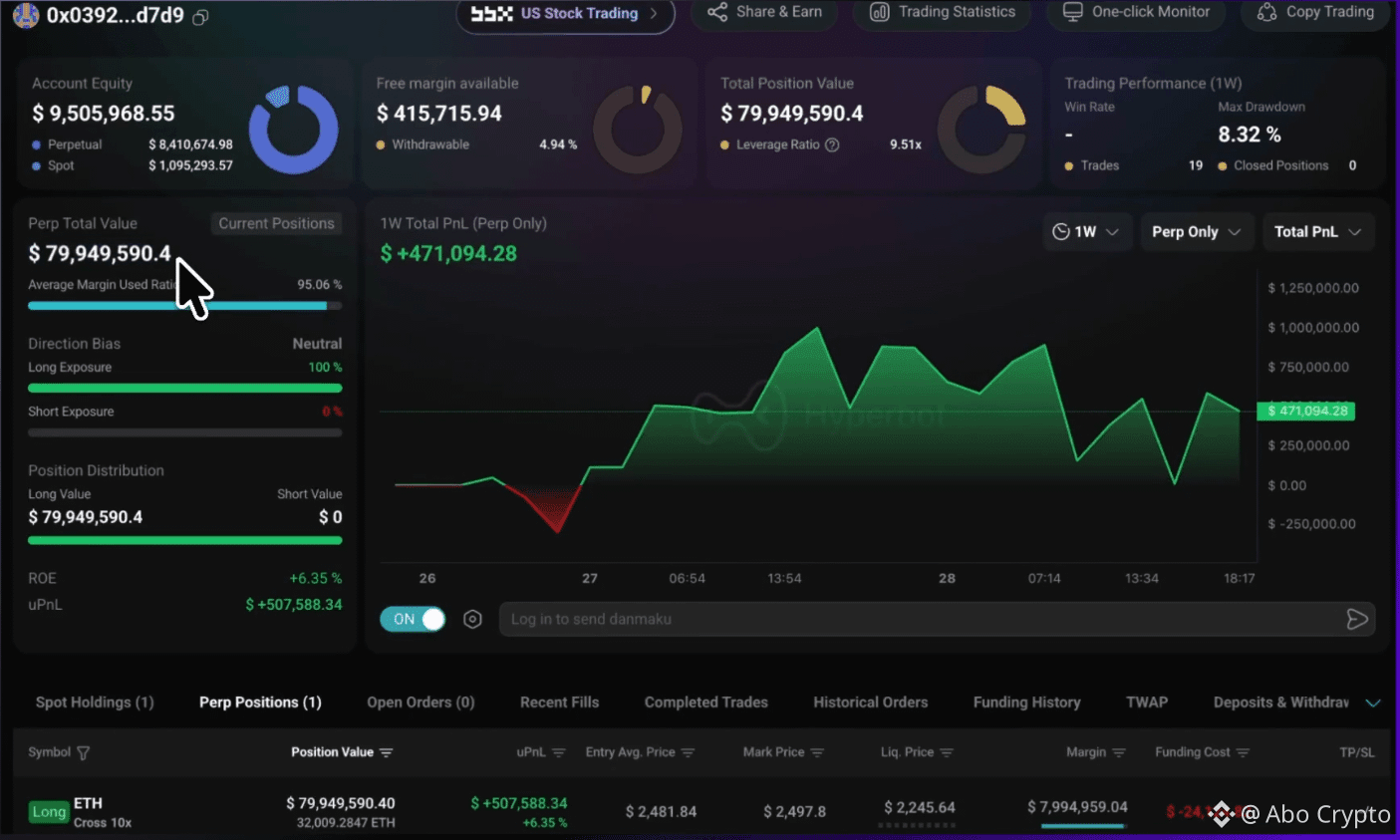The image size is (1400, 840).
Task: Click the Leverage Ratio help icon
Action: pos(832,144)
